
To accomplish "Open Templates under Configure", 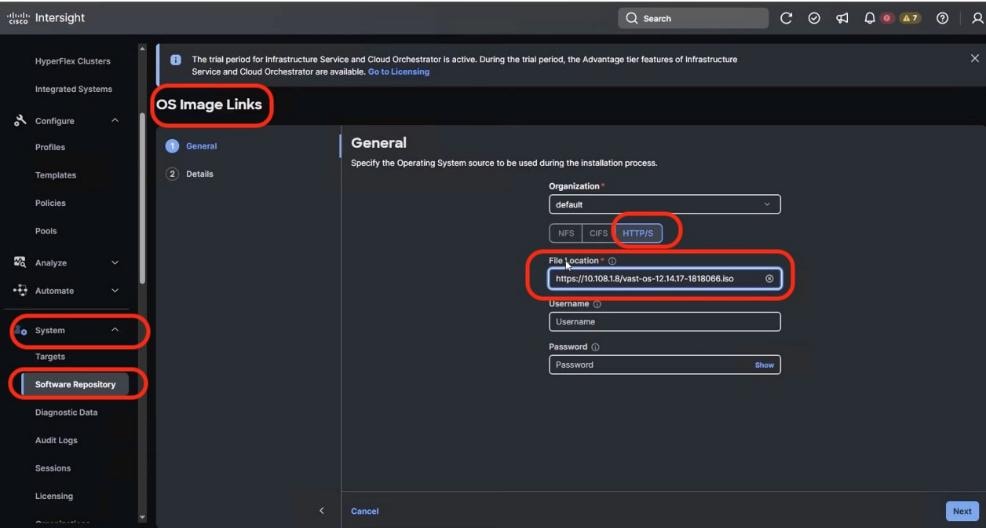I will 55,175.
